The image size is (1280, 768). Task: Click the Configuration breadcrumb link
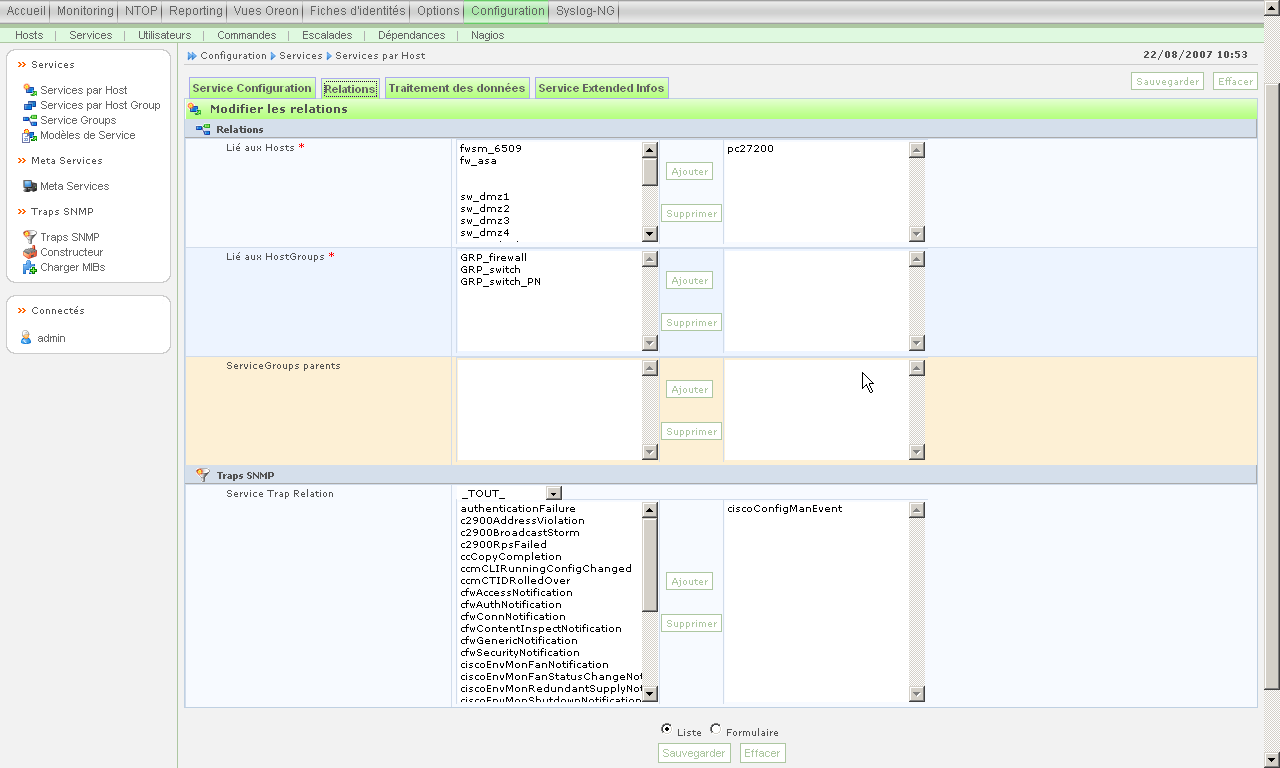click(233, 56)
